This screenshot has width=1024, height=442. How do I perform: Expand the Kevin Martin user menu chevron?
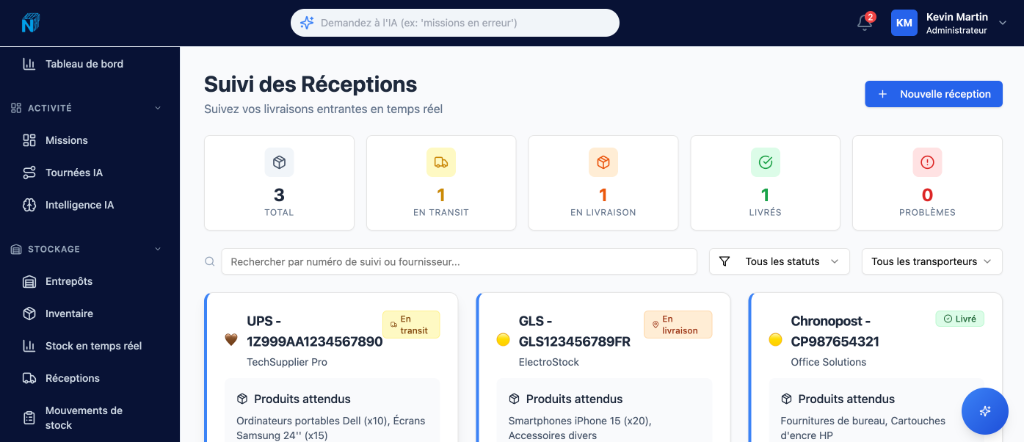coord(1002,23)
